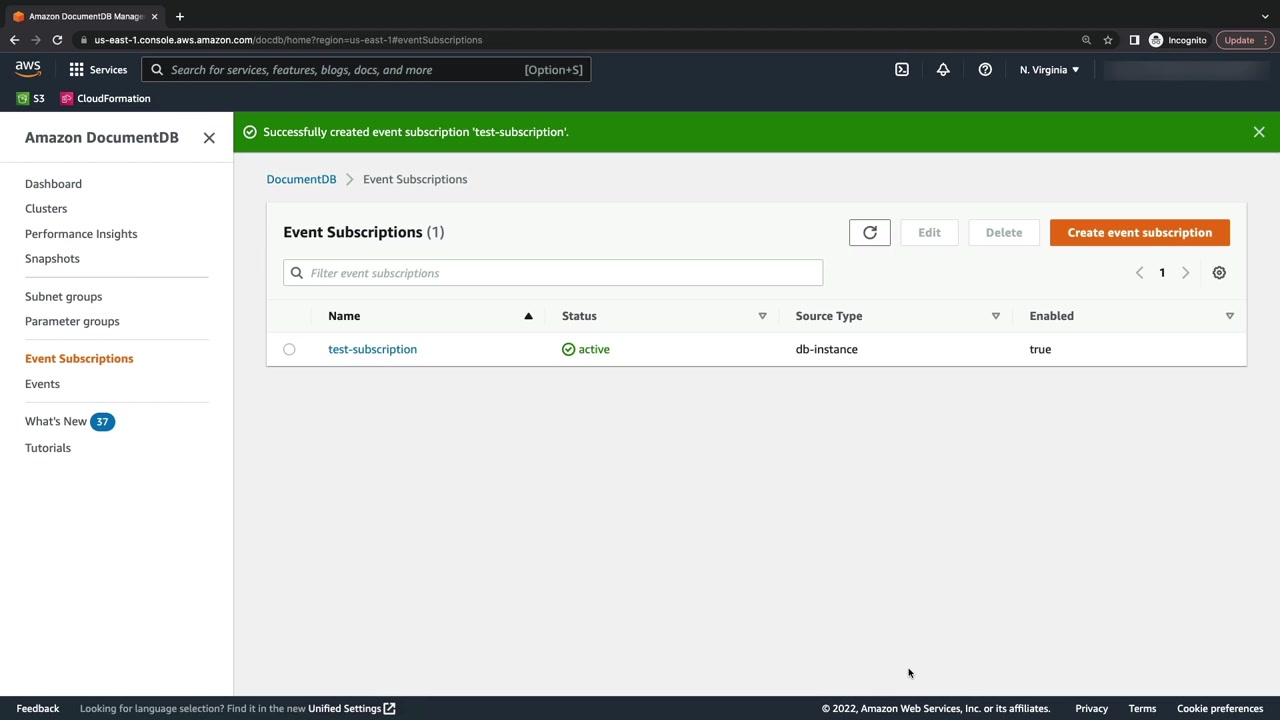Open Tutorials in the sidebar
This screenshot has width=1280, height=720.
click(48, 448)
